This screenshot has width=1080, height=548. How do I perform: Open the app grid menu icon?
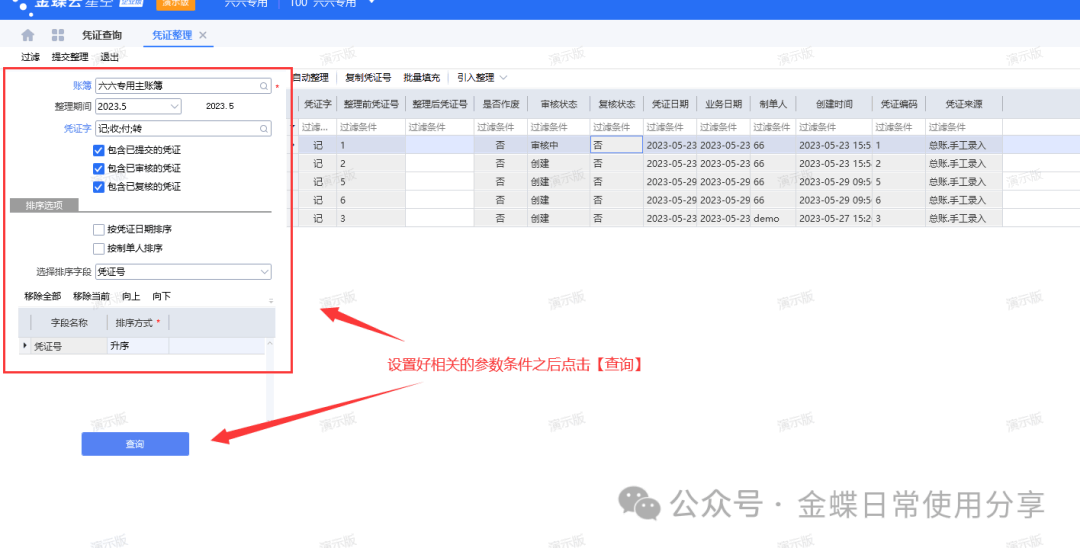pyautogui.click(x=57, y=35)
